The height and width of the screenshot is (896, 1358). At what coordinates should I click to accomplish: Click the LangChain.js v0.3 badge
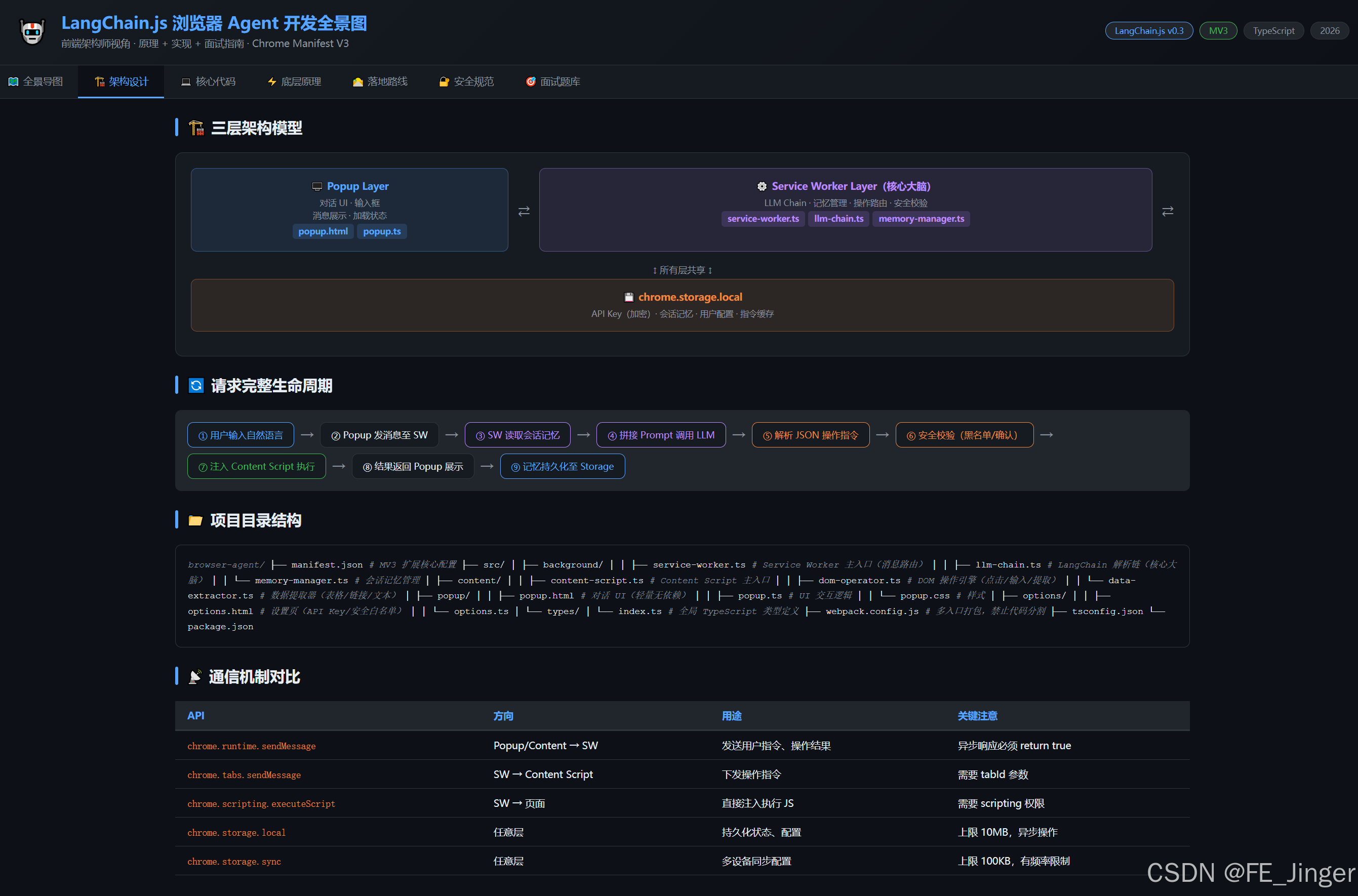pos(1148,31)
